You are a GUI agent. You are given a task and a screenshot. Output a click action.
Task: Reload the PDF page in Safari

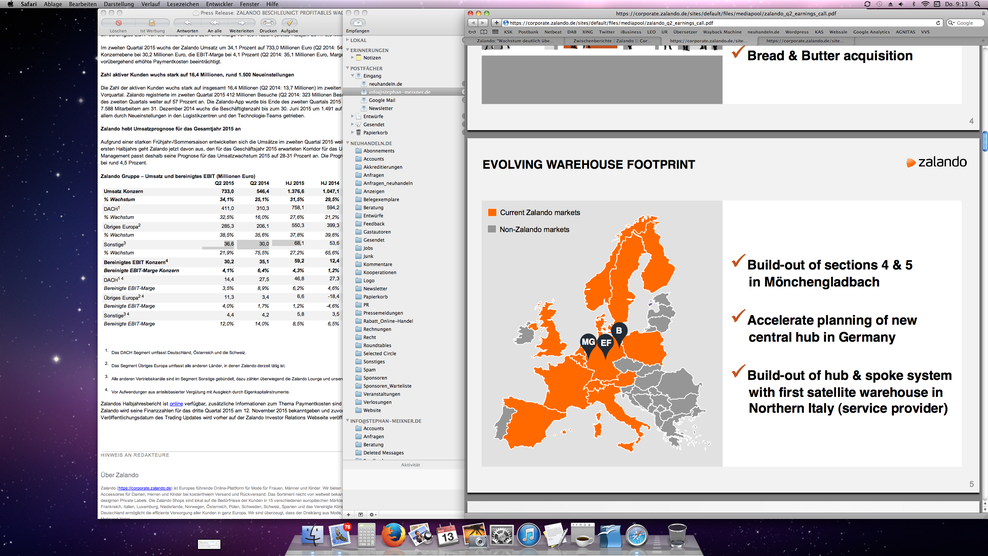938,23
